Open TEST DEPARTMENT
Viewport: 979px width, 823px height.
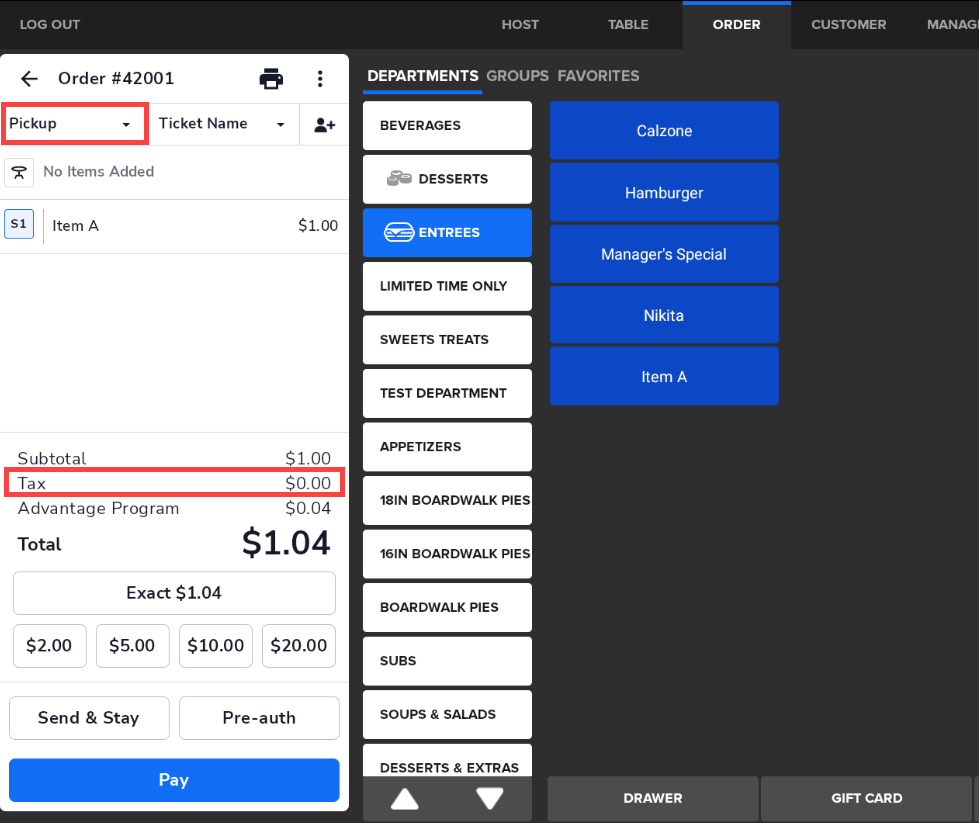click(447, 393)
